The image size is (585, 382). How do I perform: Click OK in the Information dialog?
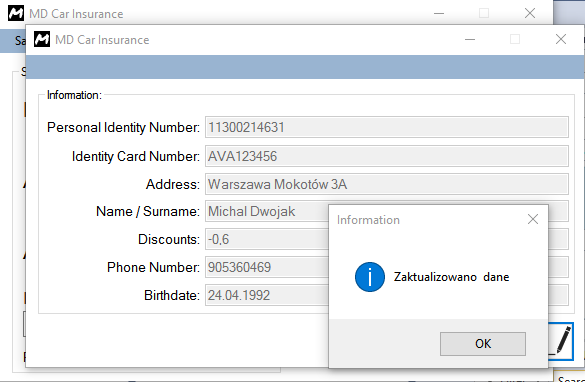[483, 344]
